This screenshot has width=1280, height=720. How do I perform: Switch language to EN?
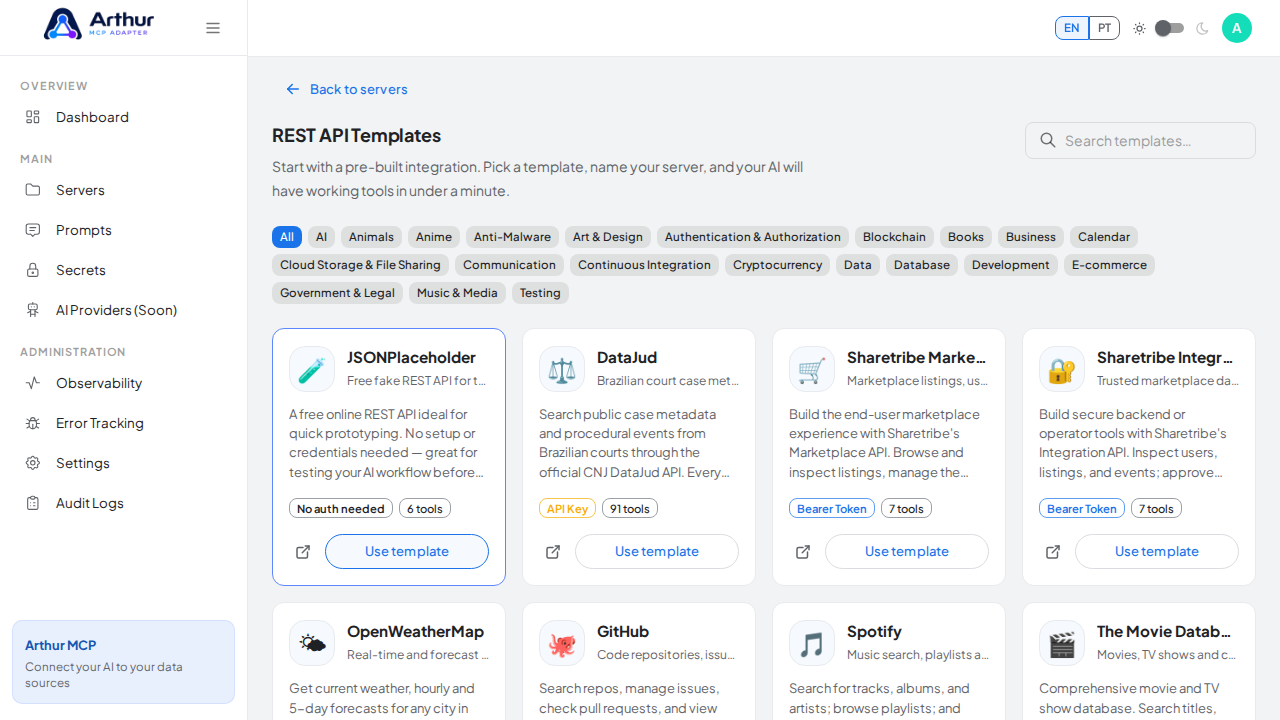click(1072, 28)
